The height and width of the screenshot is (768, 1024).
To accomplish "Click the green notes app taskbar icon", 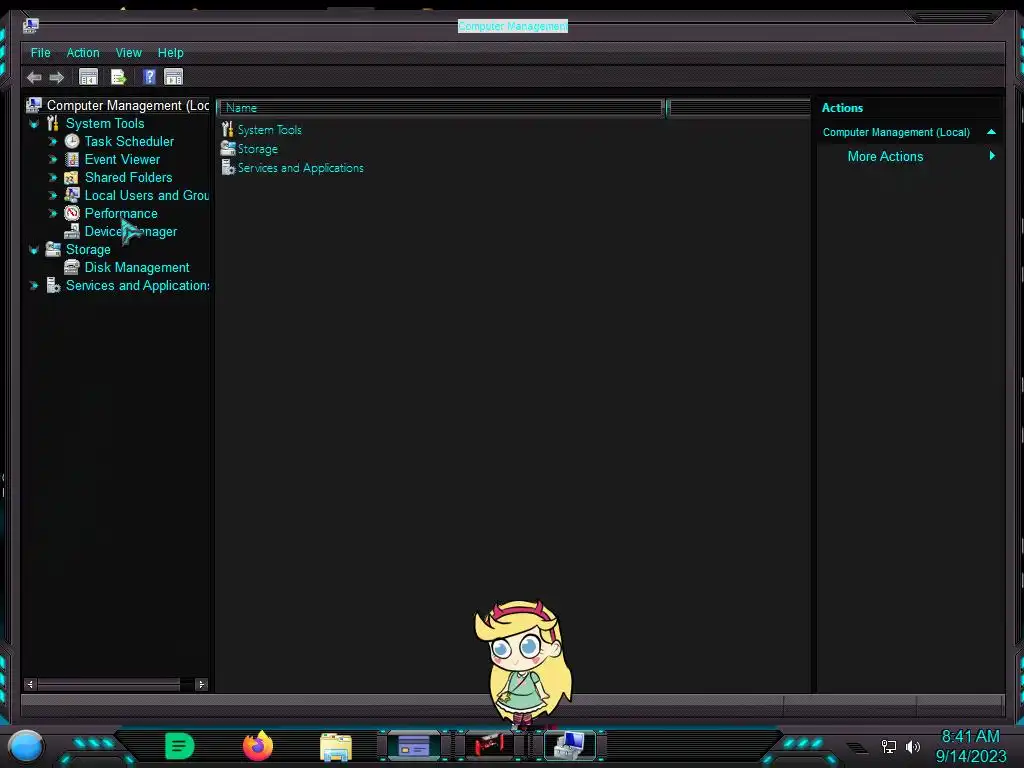I will [180, 746].
